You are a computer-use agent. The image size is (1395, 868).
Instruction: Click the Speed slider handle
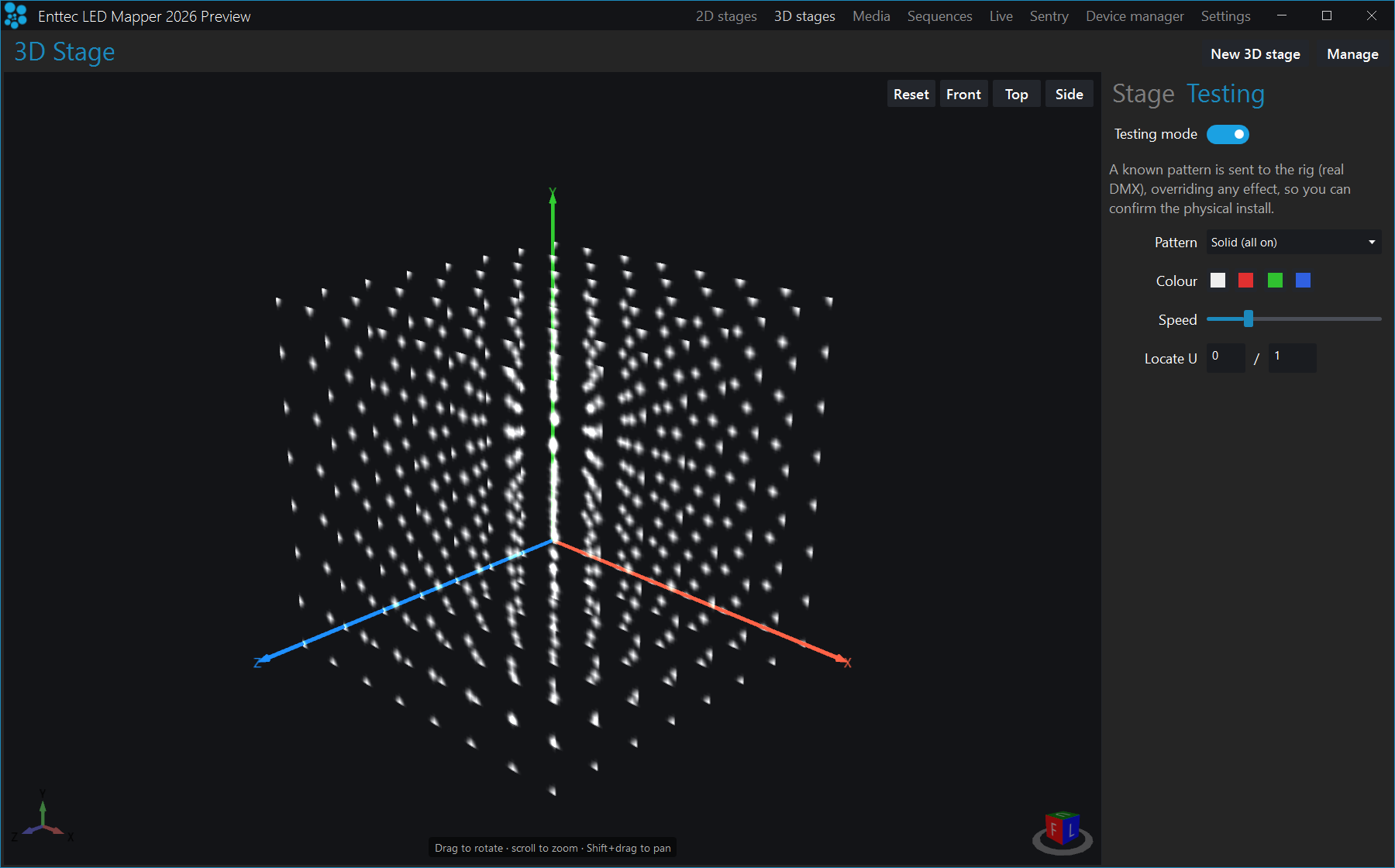click(x=1248, y=319)
